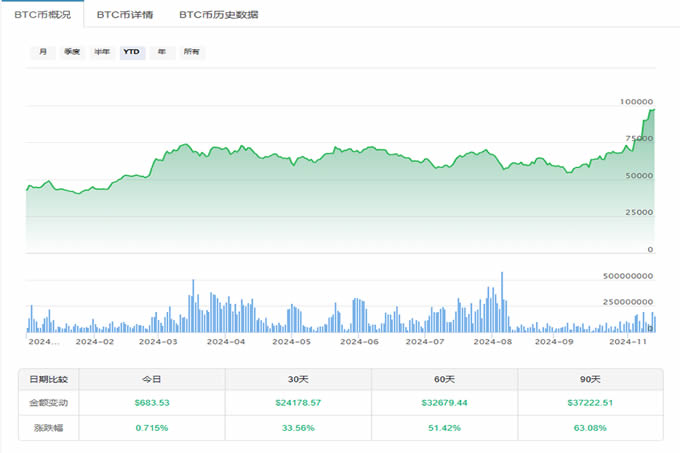Click the 今日 column header
Screen dimensions: 680x453
(x=152, y=379)
